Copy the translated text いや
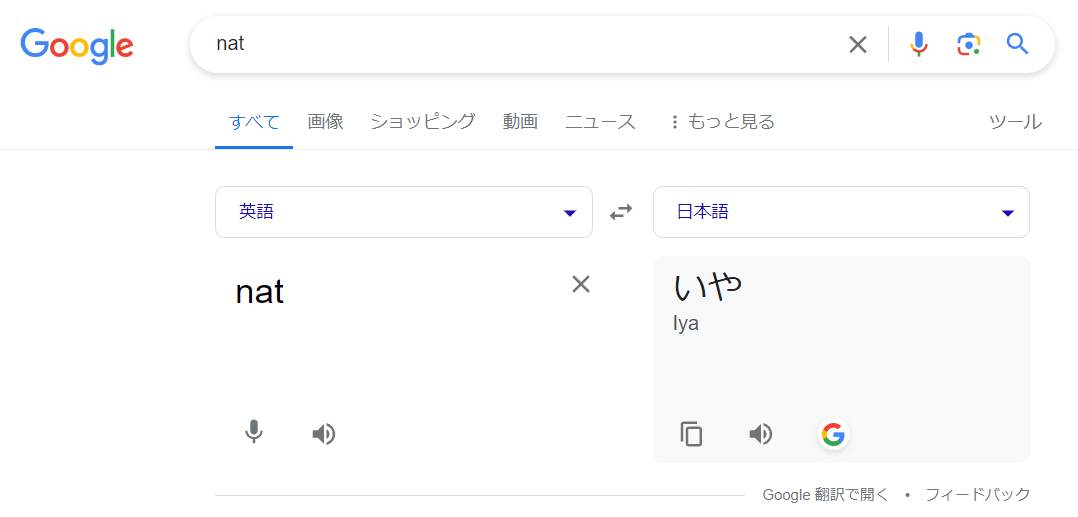The width and height of the screenshot is (1078, 517). (692, 434)
